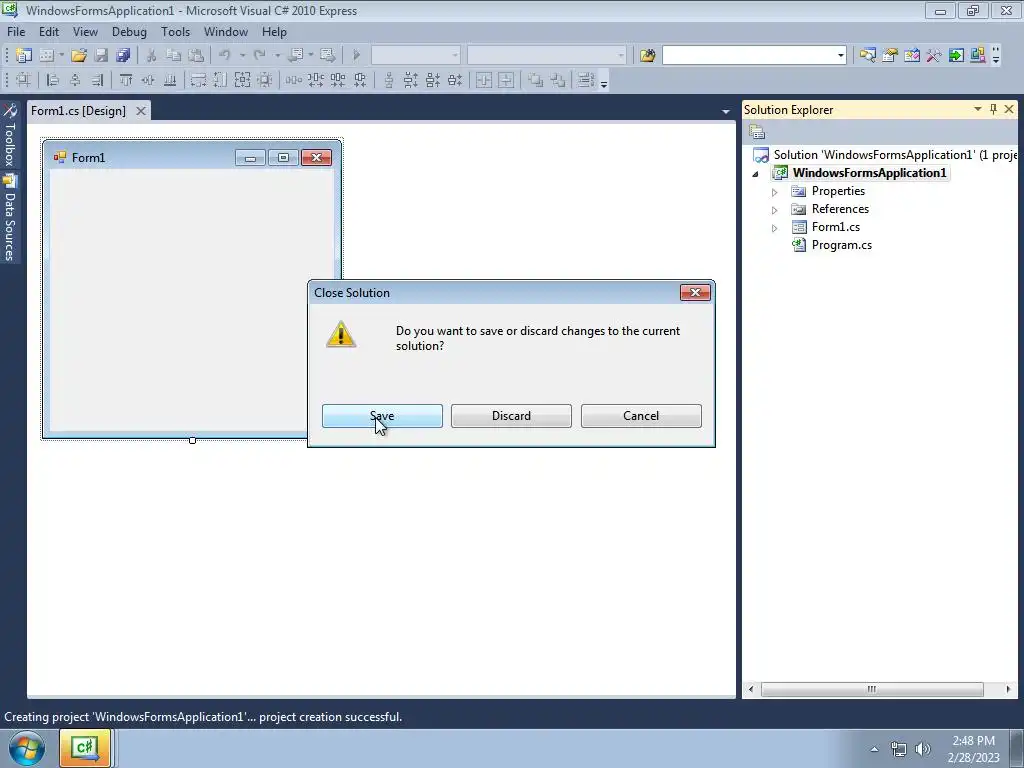
Task: Click the Open File folder icon
Action: [79, 56]
